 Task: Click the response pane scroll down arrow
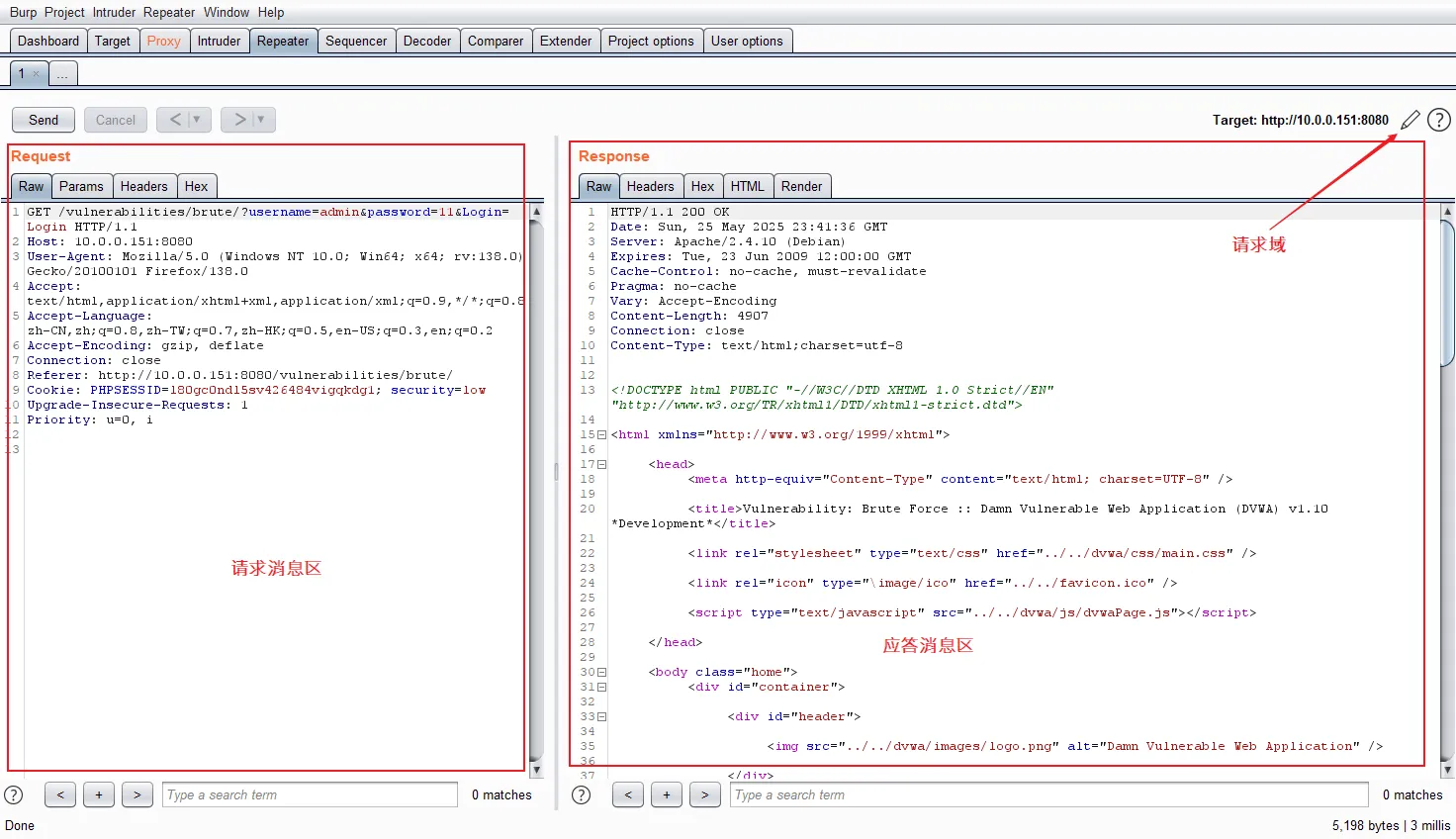tap(1448, 770)
